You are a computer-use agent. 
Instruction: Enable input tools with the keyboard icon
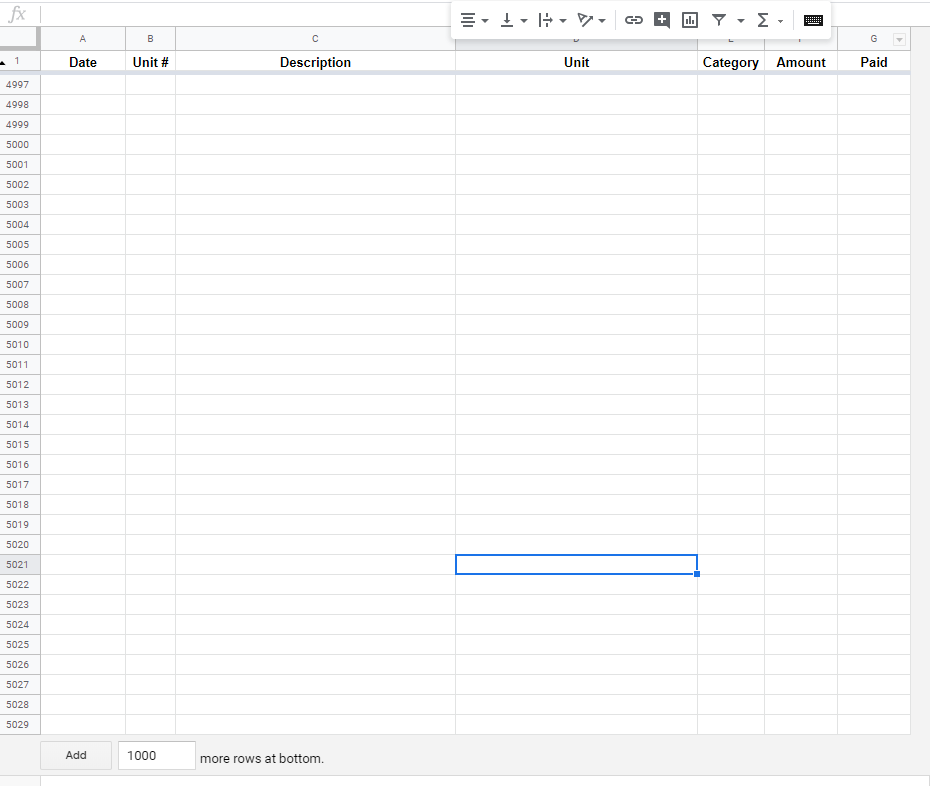tap(812, 19)
